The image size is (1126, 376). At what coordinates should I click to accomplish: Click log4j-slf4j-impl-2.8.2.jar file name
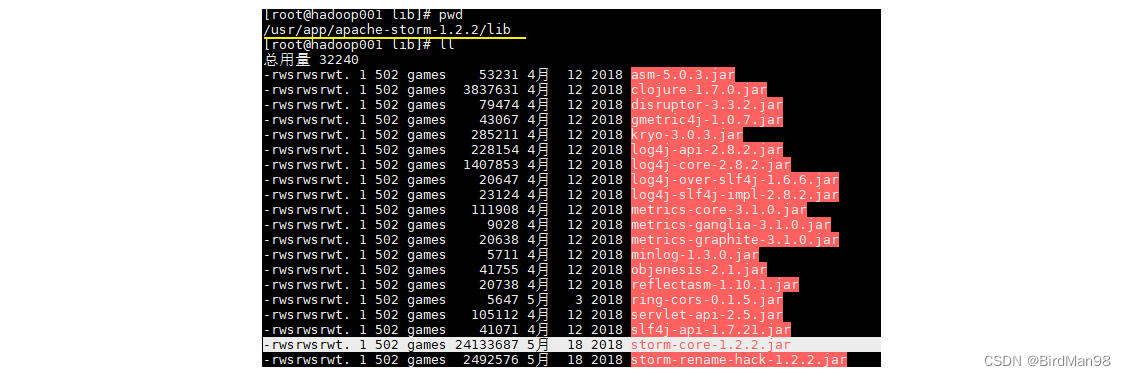(734, 195)
